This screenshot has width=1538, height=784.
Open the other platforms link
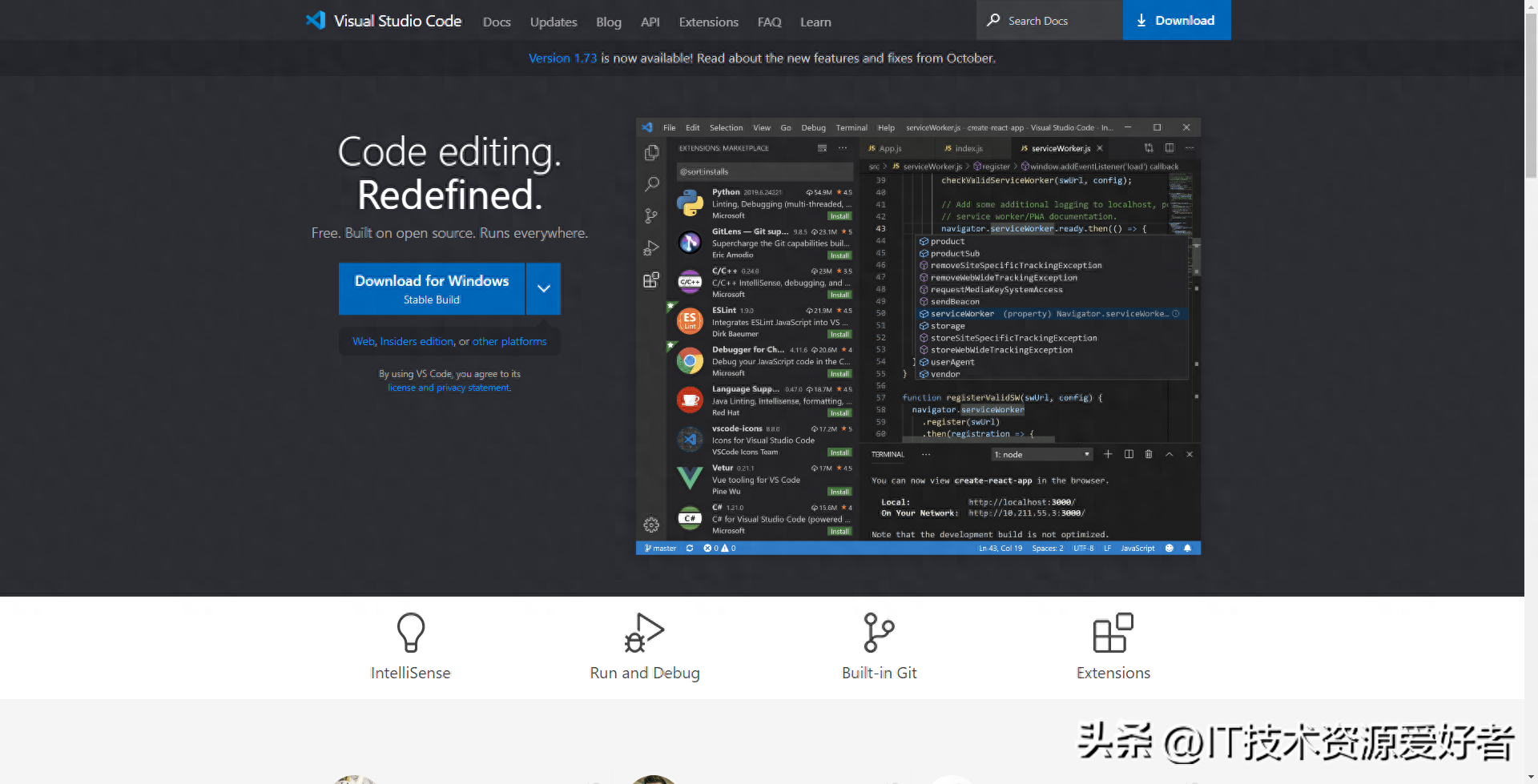point(509,342)
